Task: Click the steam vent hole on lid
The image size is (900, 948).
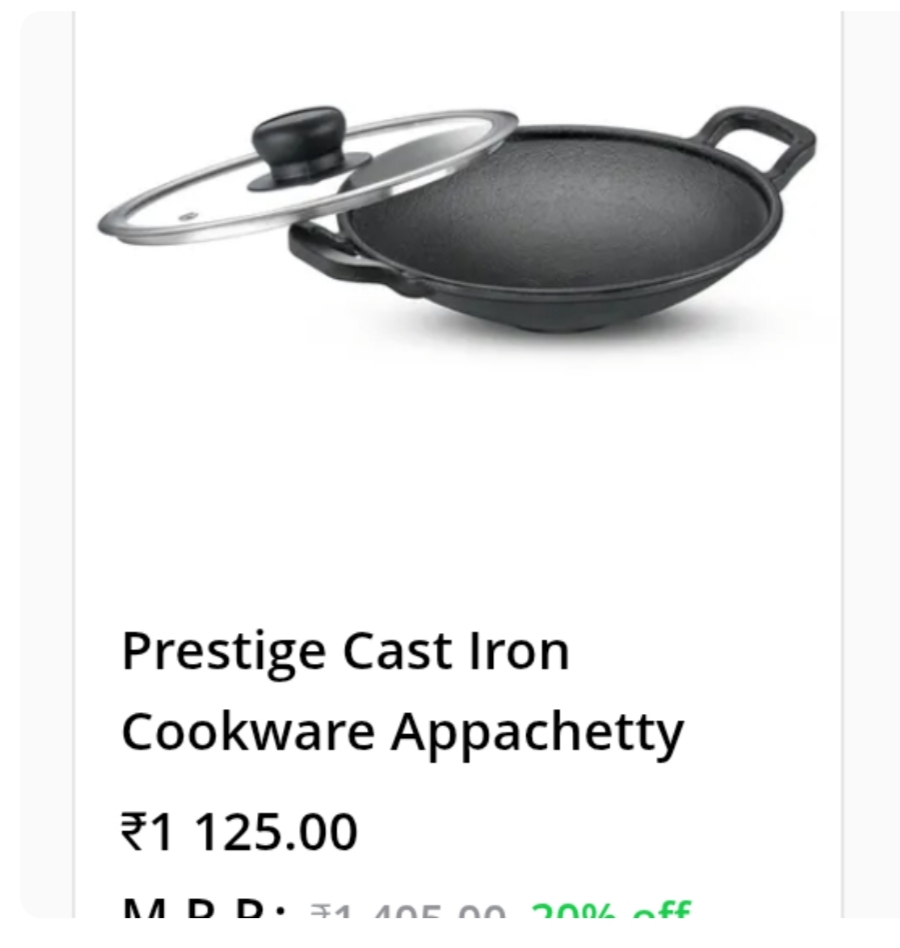Action: 188,216
